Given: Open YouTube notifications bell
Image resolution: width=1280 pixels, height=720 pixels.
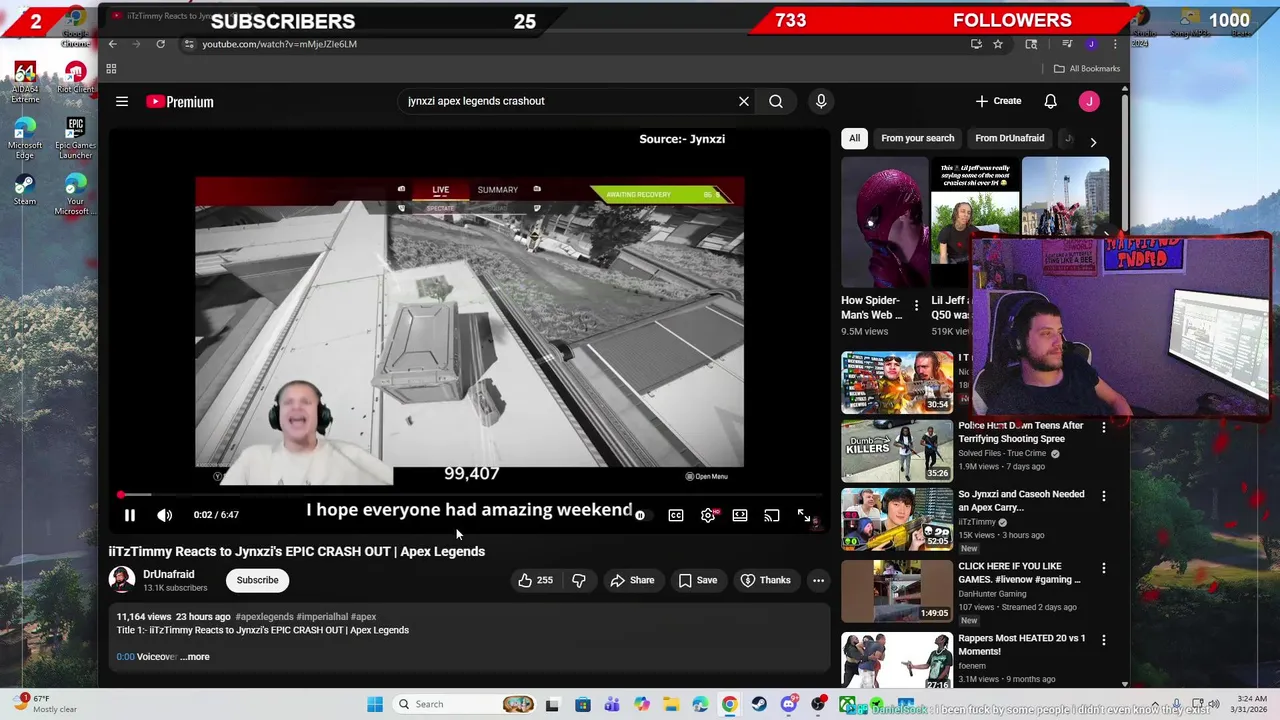Looking at the screenshot, I should [1051, 101].
